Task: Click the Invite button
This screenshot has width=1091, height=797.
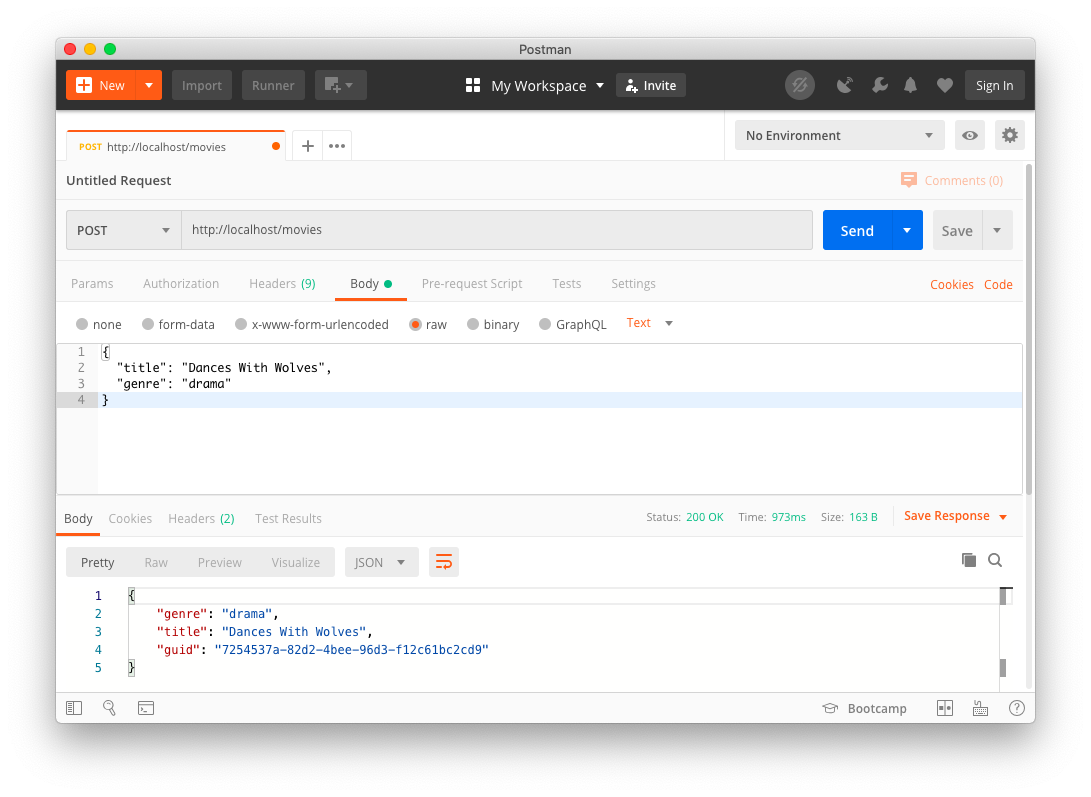Action: 651,86
